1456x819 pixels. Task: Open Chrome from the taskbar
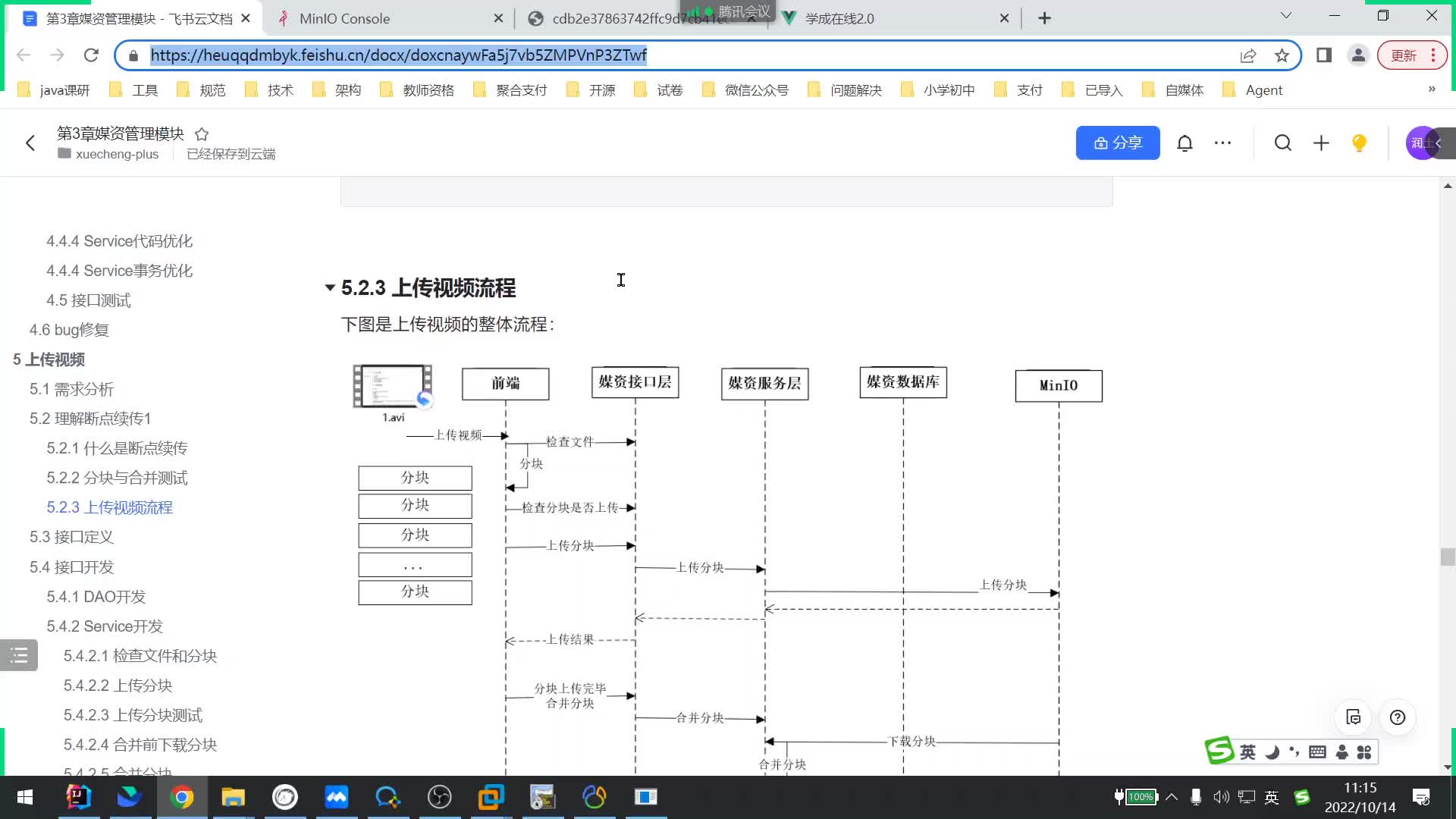(x=182, y=797)
